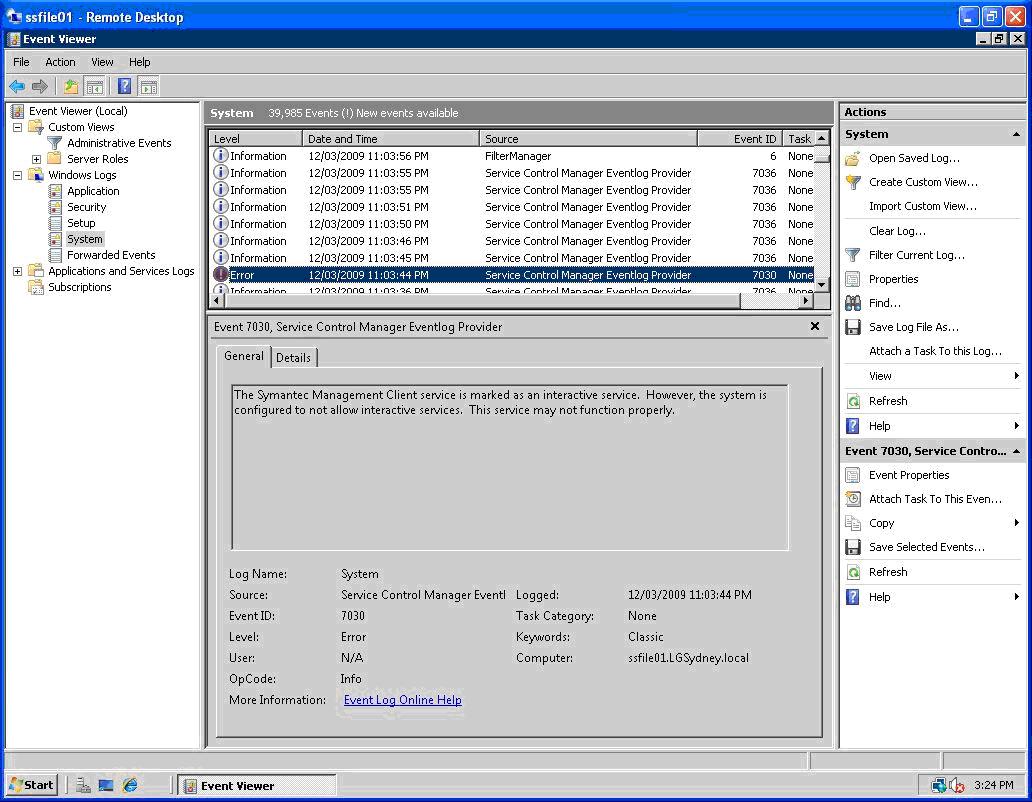Image resolution: width=1032 pixels, height=802 pixels.
Task: Open Find to search events
Action: pos(884,303)
